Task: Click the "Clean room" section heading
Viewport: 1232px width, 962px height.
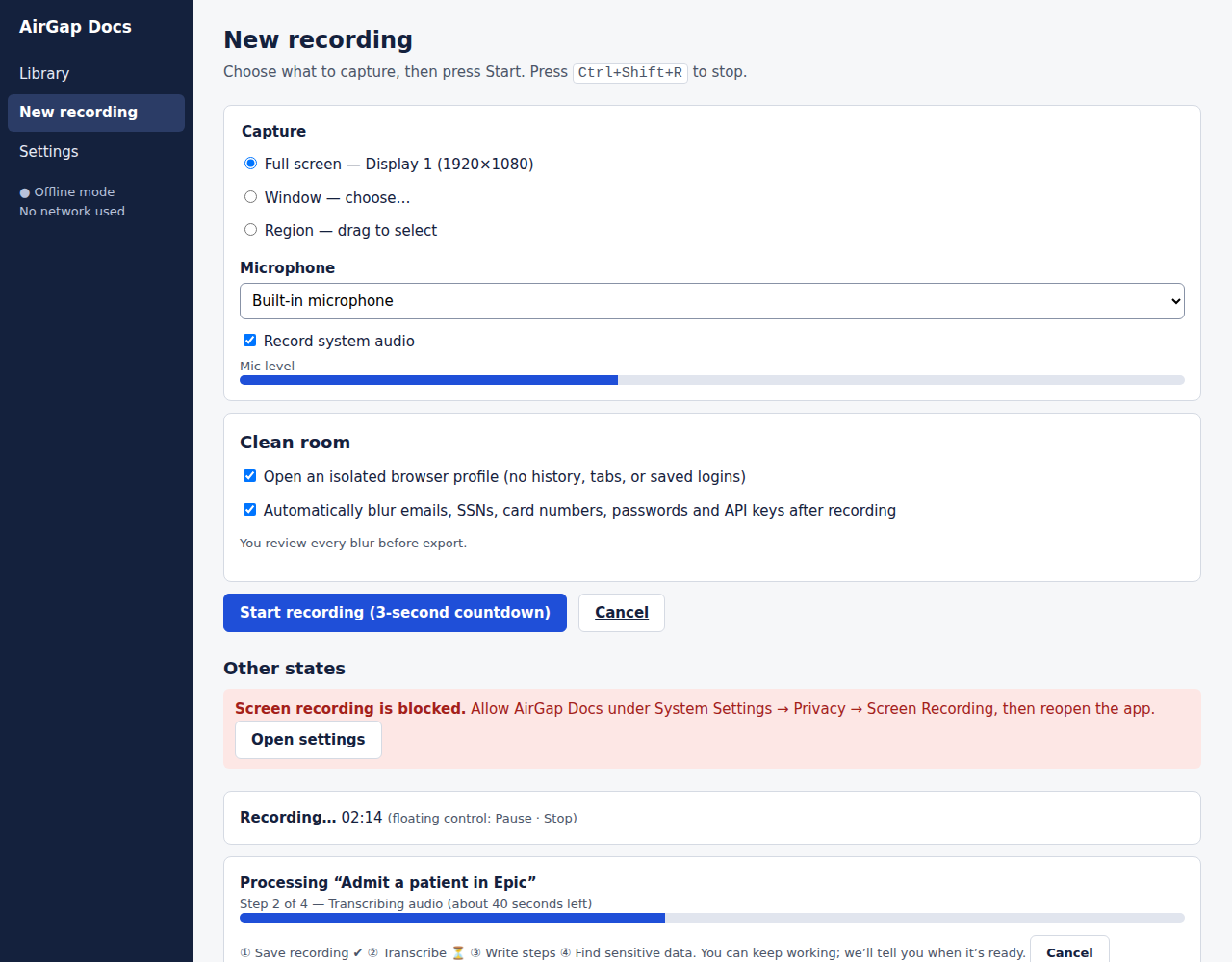Action: tap(295, 443)
